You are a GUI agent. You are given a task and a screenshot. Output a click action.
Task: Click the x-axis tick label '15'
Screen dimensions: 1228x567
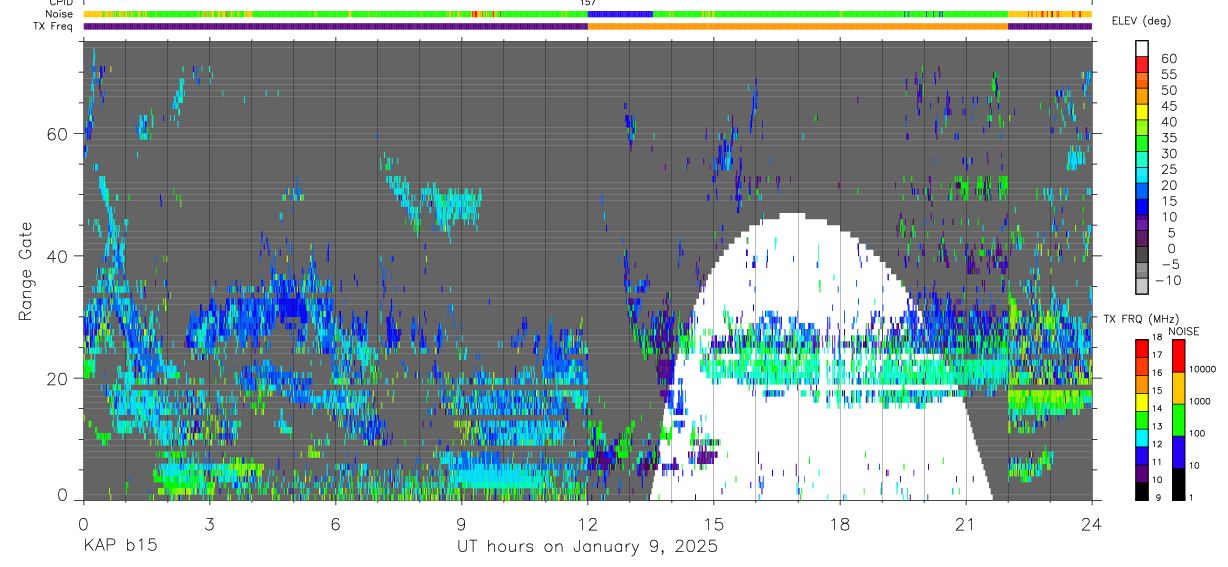pyautogui.click(x=714, y=523)
